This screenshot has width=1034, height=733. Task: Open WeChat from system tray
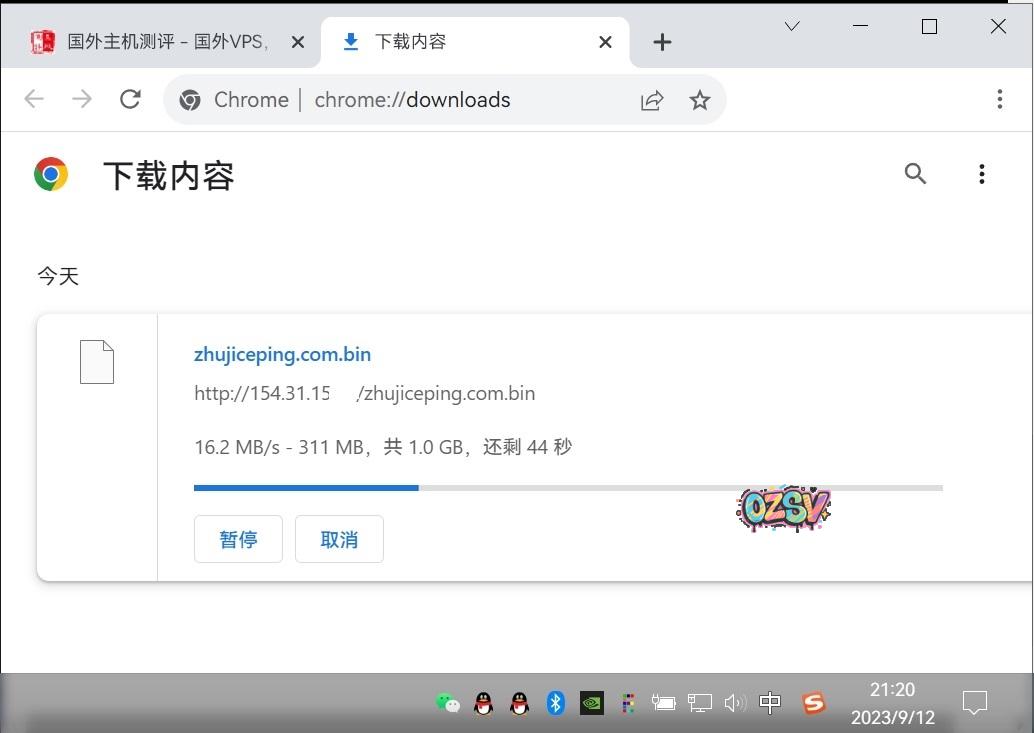point(448,703)
